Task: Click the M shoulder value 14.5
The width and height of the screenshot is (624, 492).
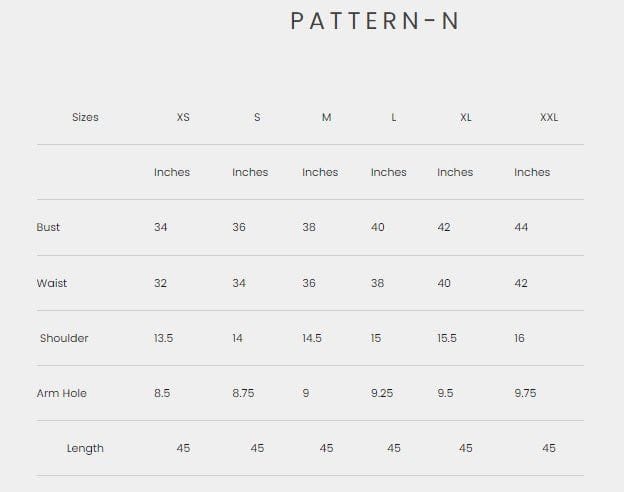Action: click(x=312, y=338)
